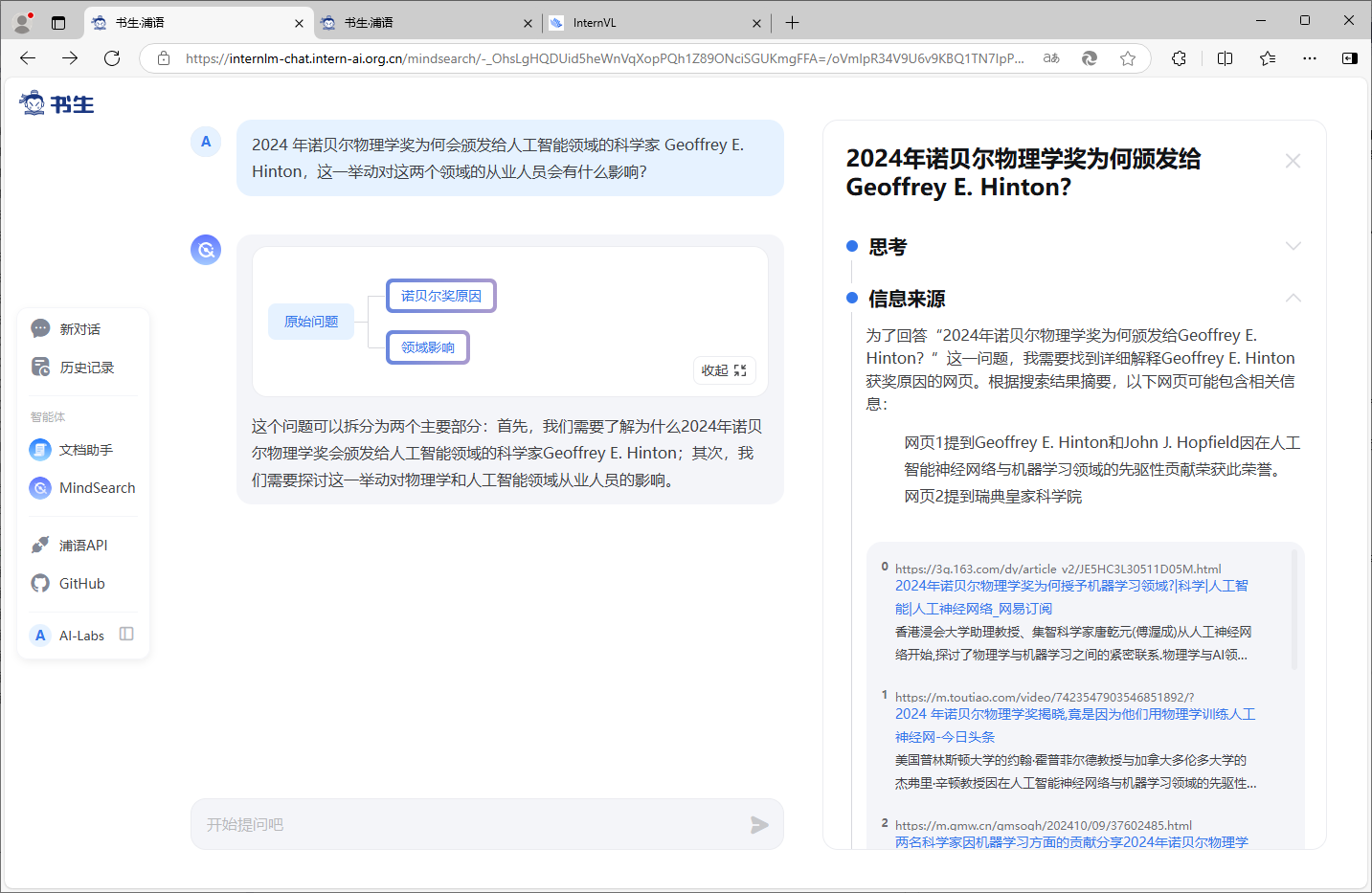Click the user avatar 'A' beside the question
This screenshot has height=893, width=1372.
click(206, 142)
